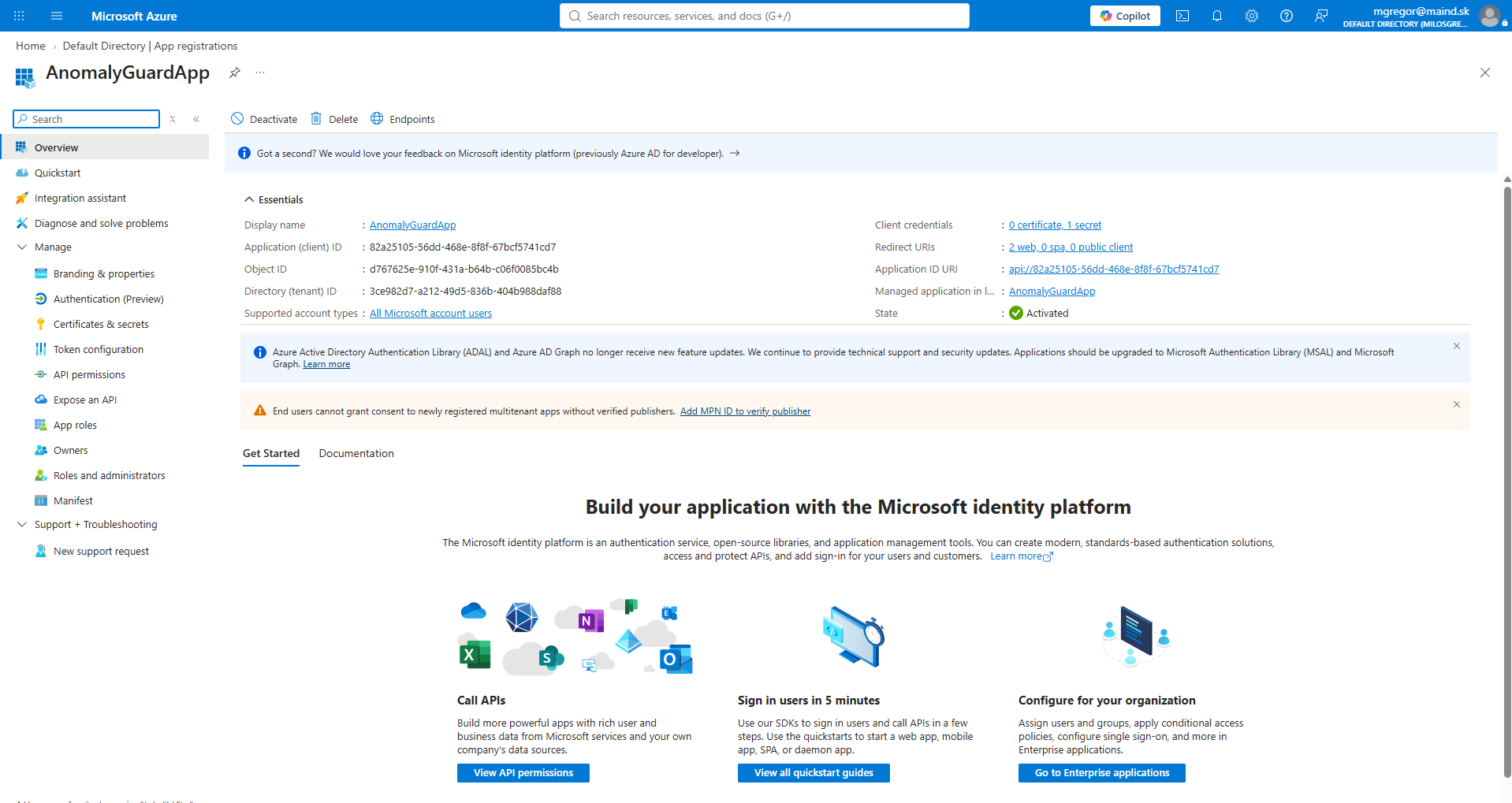Image resolution: width=1512 pixels, height=803 pixels.
Task: Open the more options ellipsis beside title
Action: click(260, 72)
